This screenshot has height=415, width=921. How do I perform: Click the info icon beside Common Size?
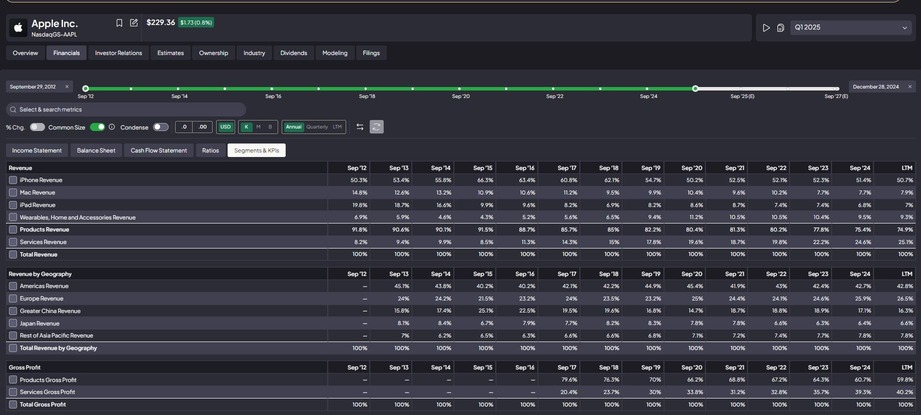(x=112, y=127)
